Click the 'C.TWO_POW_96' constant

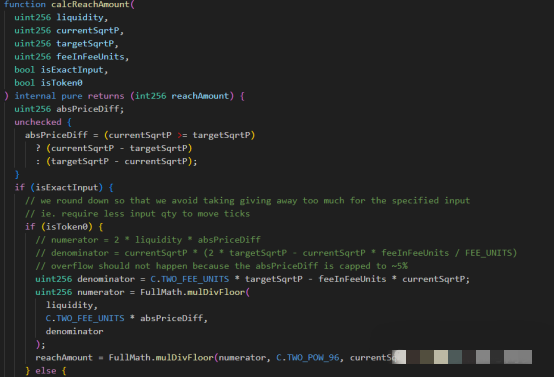(307, 357)
